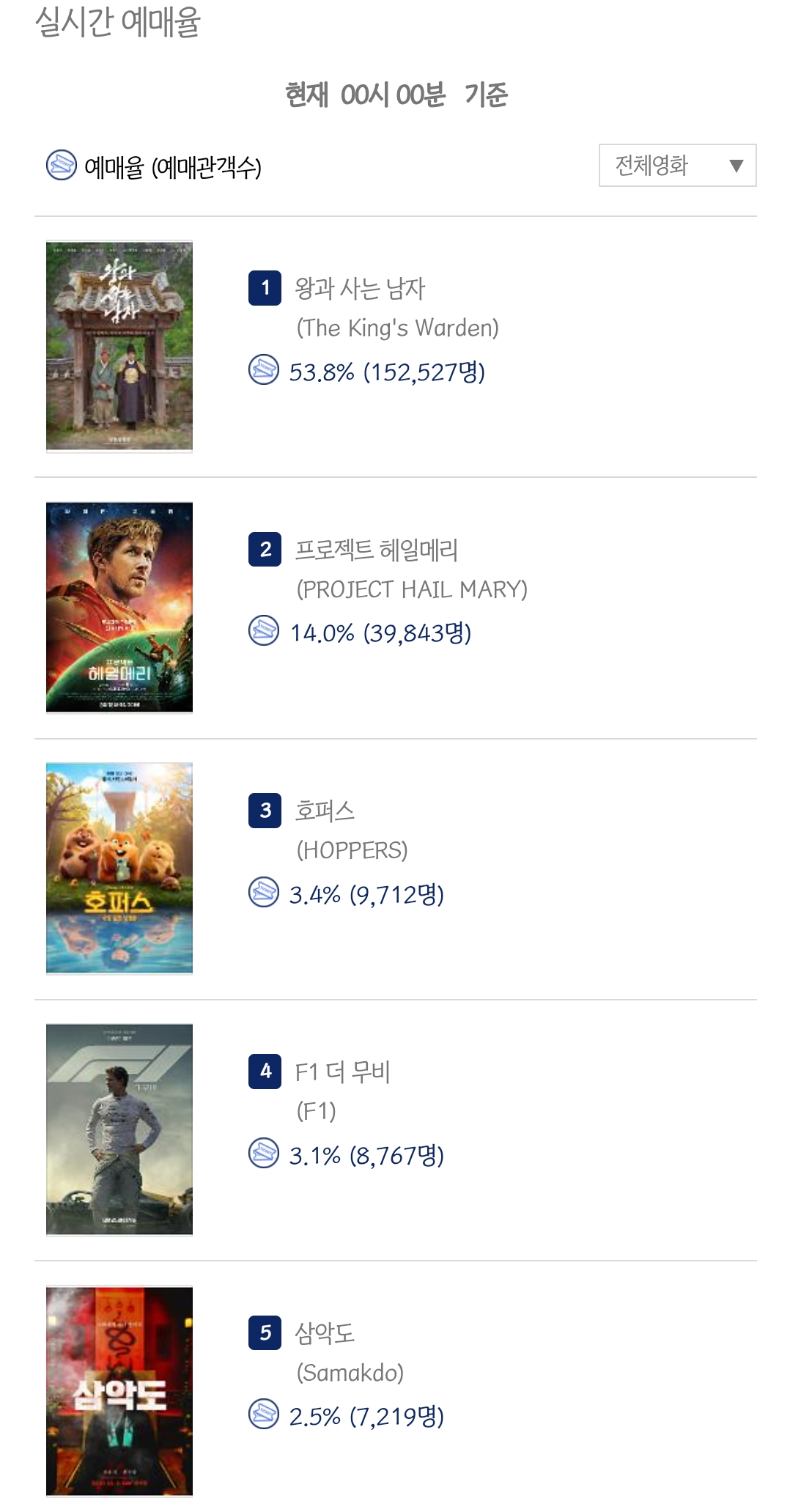Click ticket icon beside 2.5% booking rate
Image resolution: width=790 pixels, height=1512 pixels.
(264, 1415)
